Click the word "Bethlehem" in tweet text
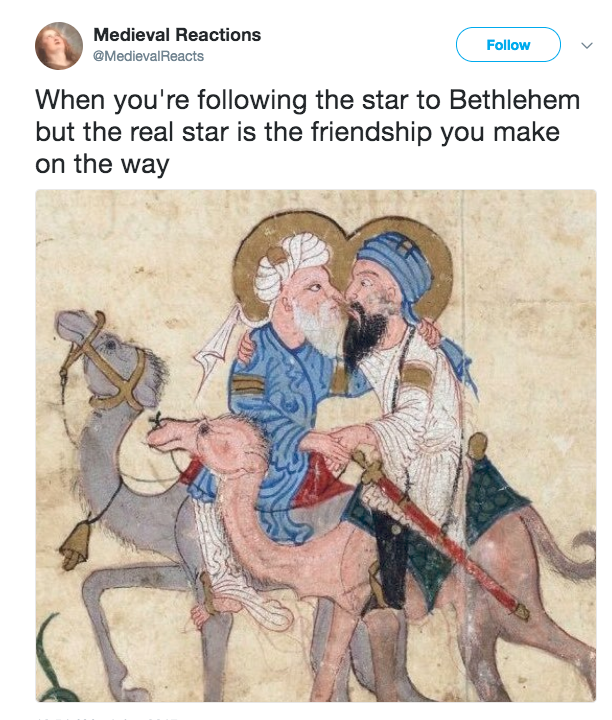This screenshot has height=720, width=612. 515,100
